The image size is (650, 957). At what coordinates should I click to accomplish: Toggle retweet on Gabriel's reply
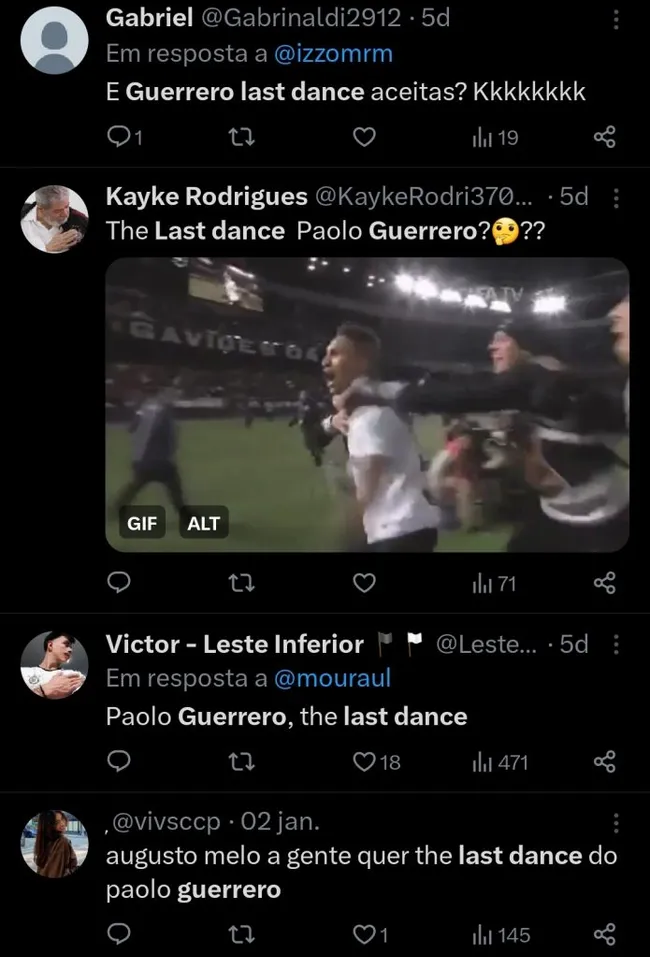click(x=241, y=138)
